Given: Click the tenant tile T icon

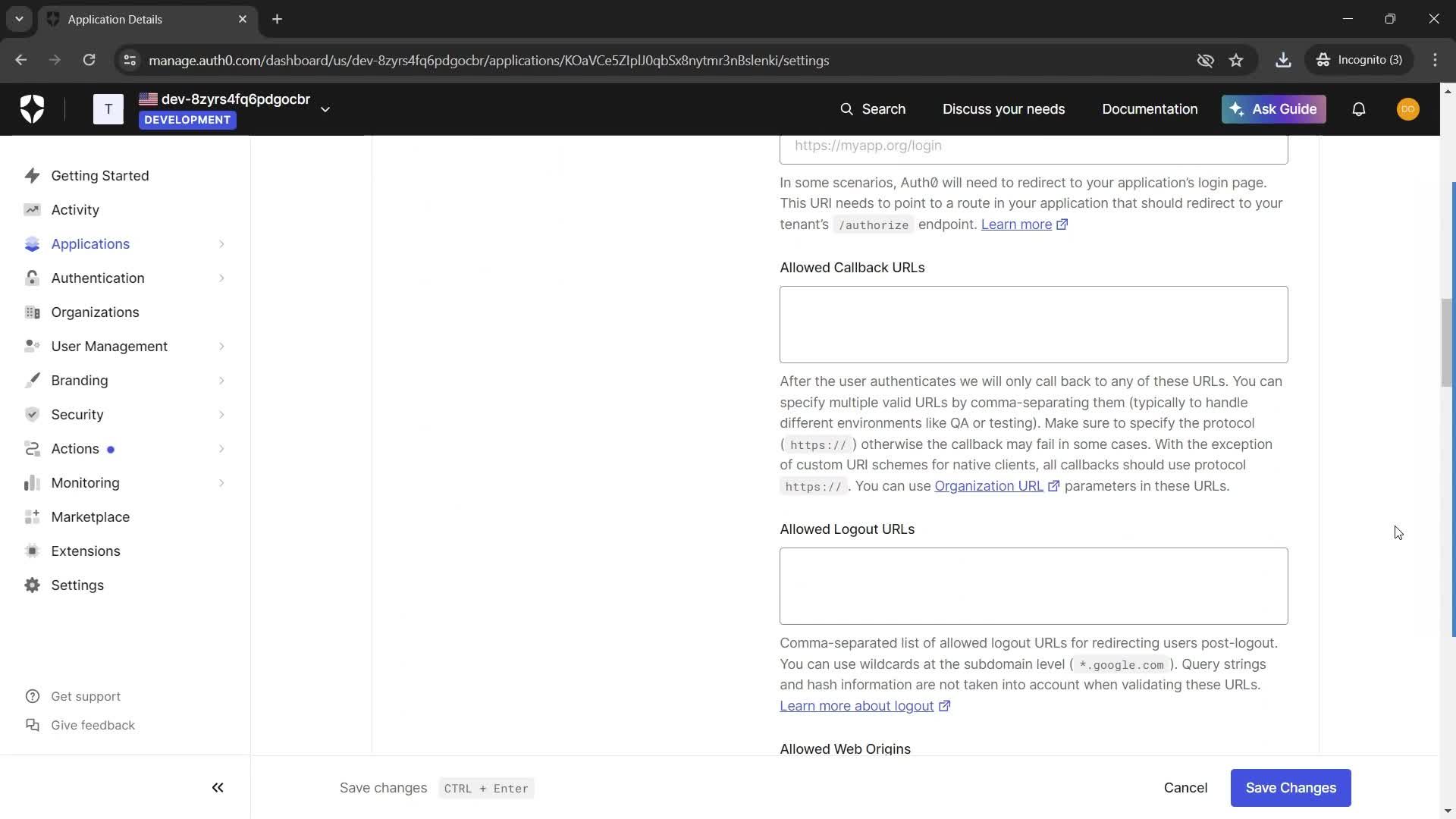Looking at the screenshot, I should pyautogui.click(x=108, y=109).
